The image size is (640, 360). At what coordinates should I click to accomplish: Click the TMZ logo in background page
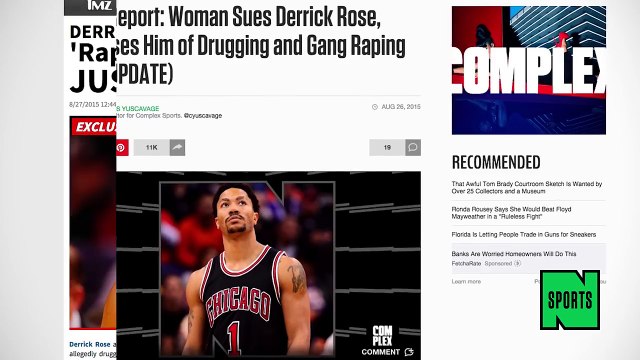(99, 6)
